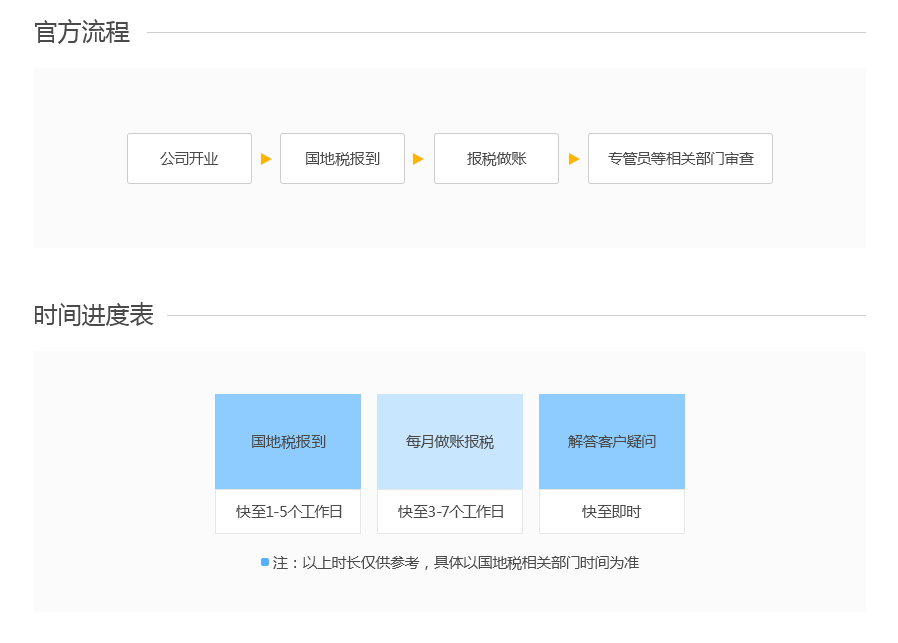Select the 公司开业 flow step box
The width and height of the screenshot is (898, 643).
coord(189,158)
